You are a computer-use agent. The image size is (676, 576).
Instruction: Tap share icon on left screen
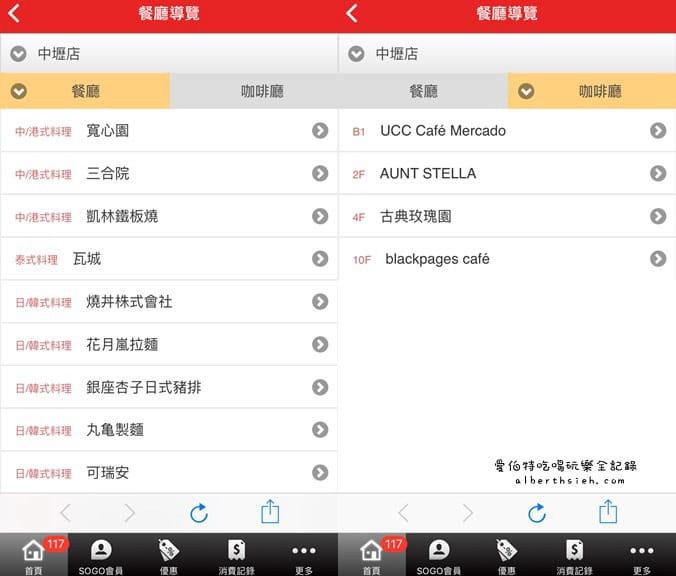(x=270, y=512)
